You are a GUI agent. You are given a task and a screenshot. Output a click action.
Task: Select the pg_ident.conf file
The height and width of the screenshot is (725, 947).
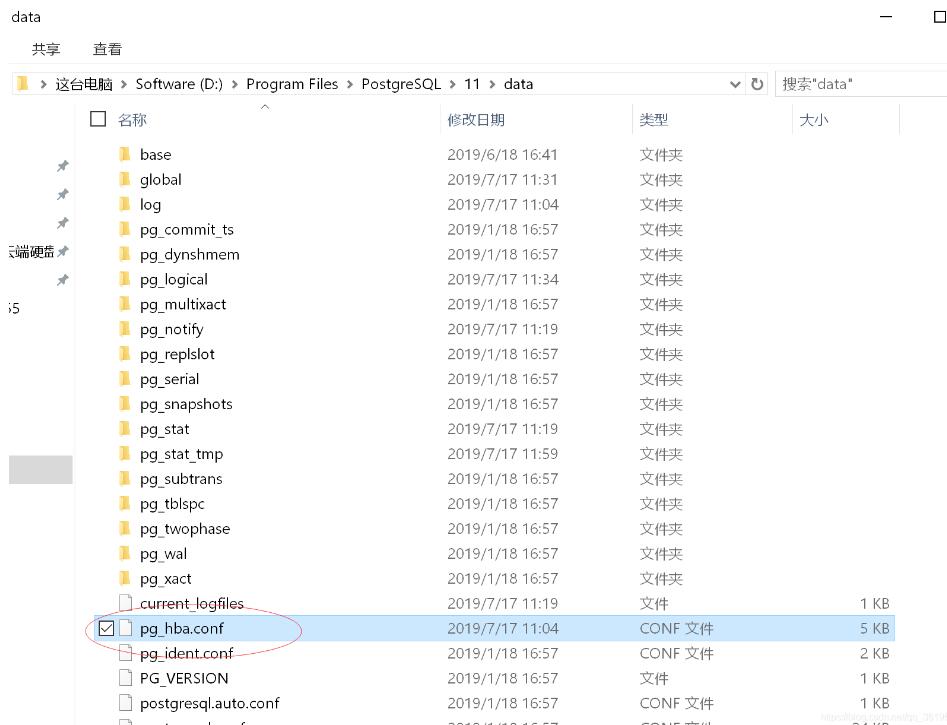pyautogui.click(x=186, y=653)
